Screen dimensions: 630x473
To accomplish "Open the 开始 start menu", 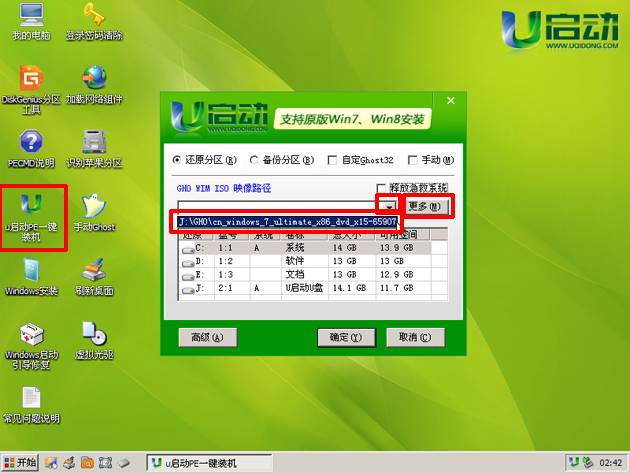I will 20,462.
